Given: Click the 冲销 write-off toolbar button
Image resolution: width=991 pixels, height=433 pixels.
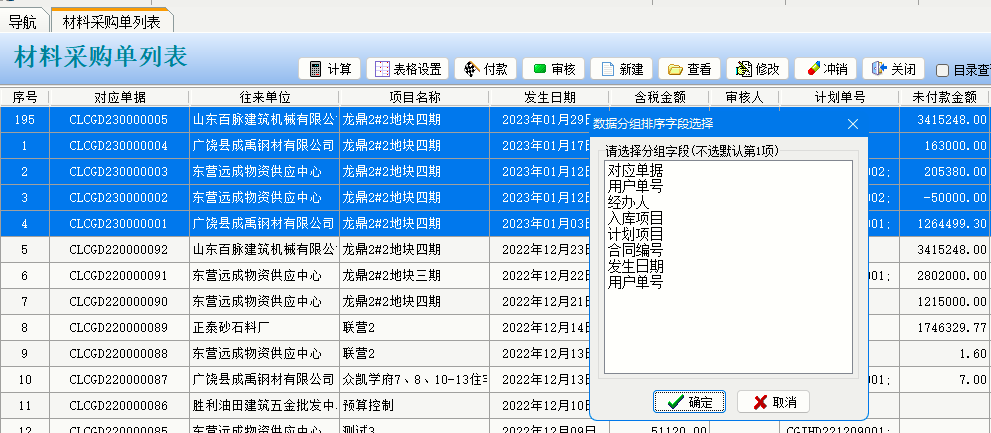Looking at the screenshot, I should 825,69.
